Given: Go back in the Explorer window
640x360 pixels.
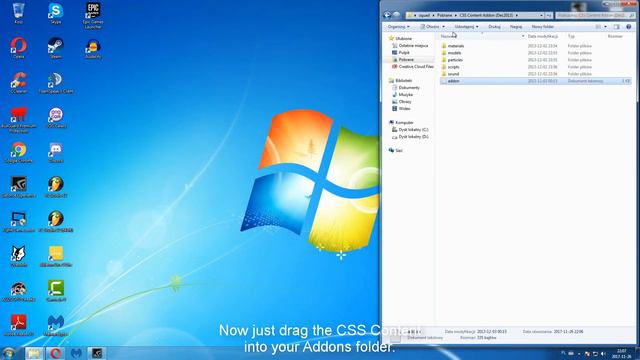Looking at the screenshot, I should click(x=387, y=15).
